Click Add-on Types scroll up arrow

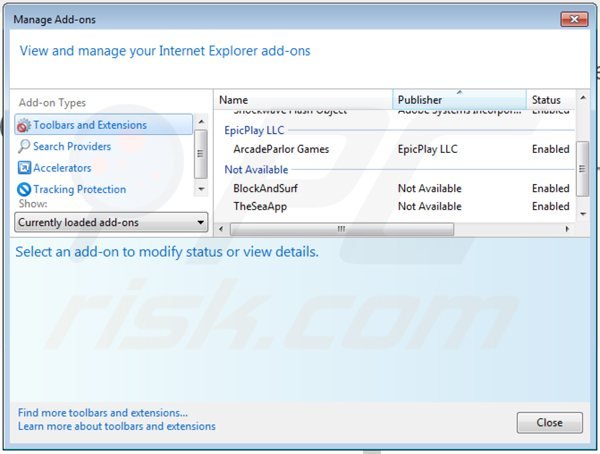coord(201,122)
